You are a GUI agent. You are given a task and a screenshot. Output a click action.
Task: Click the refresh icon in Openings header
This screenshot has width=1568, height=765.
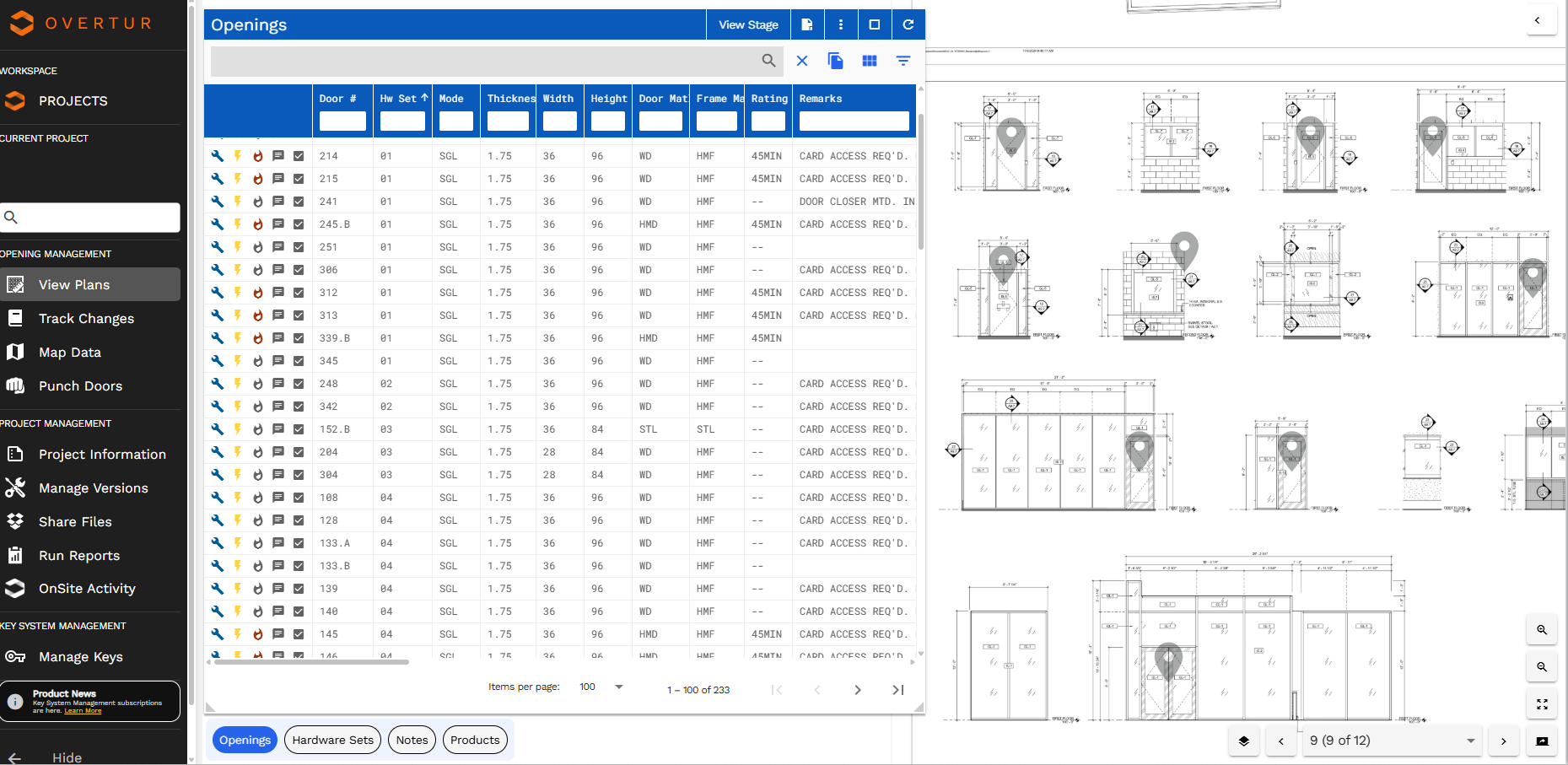pyautogui.click(x=908, y=24)
